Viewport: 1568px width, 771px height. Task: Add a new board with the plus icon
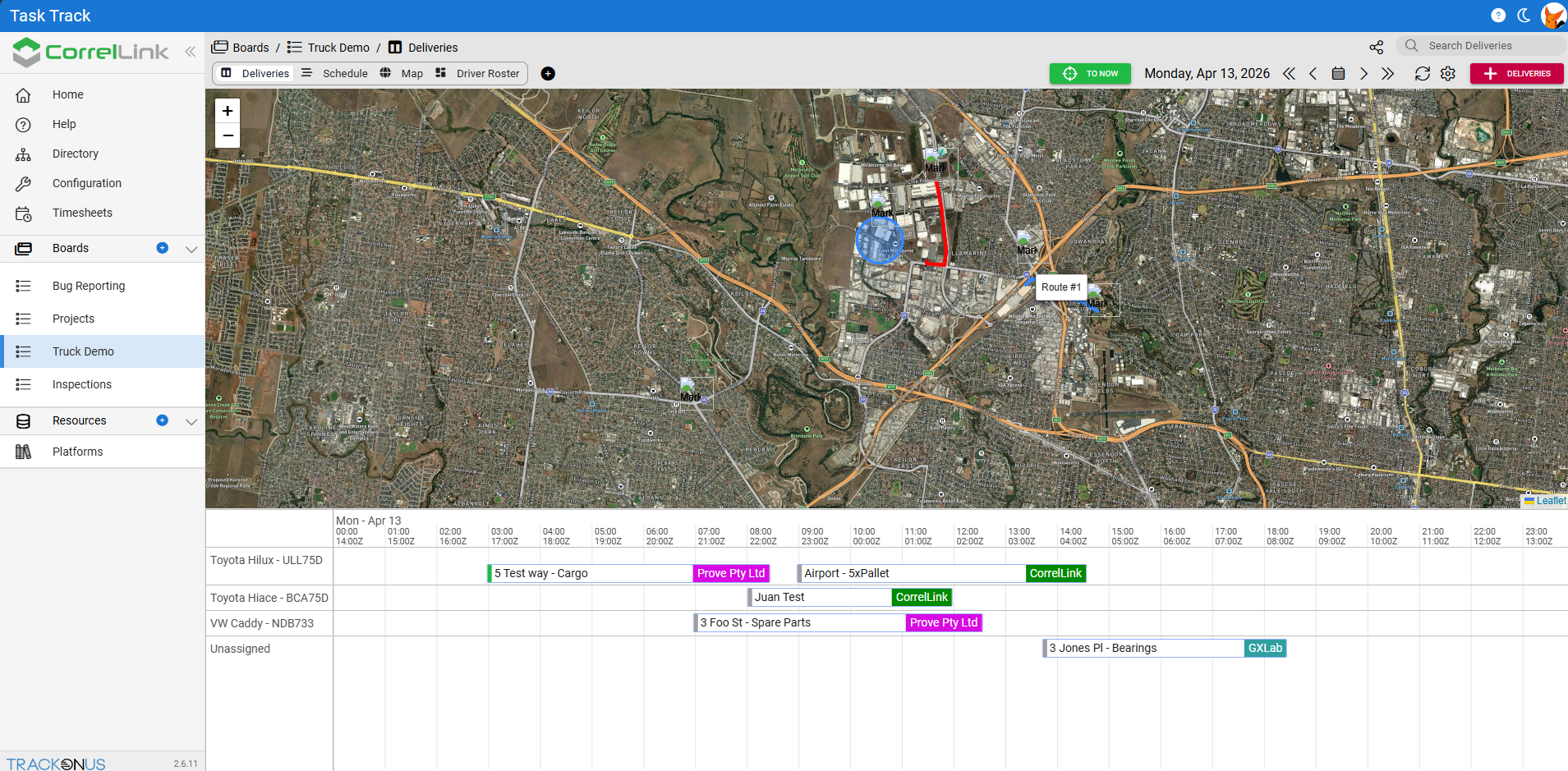point(163,248)
